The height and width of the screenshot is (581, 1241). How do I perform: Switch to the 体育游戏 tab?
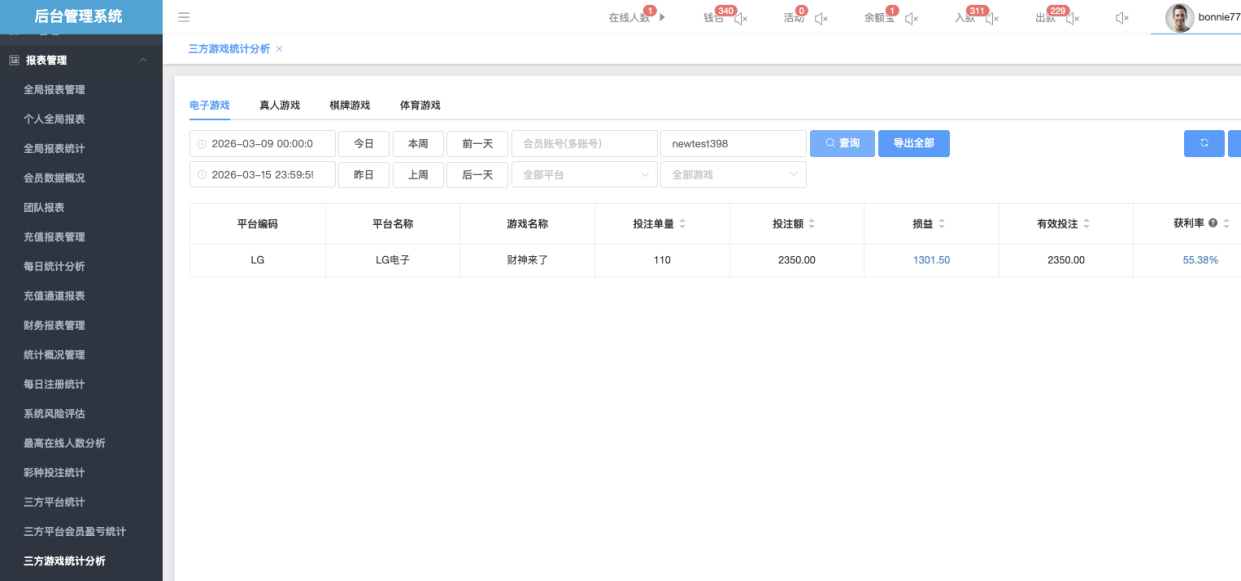coord(420,105)
